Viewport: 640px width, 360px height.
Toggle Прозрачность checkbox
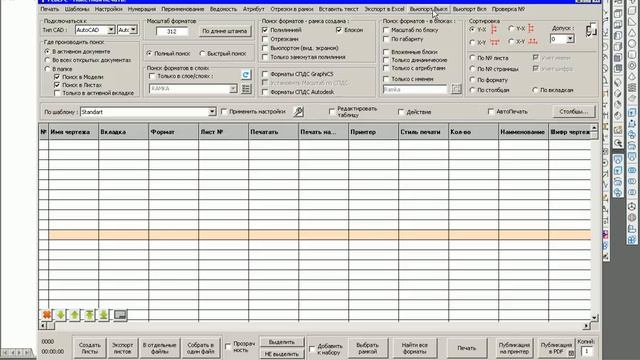tap(228, 347)
